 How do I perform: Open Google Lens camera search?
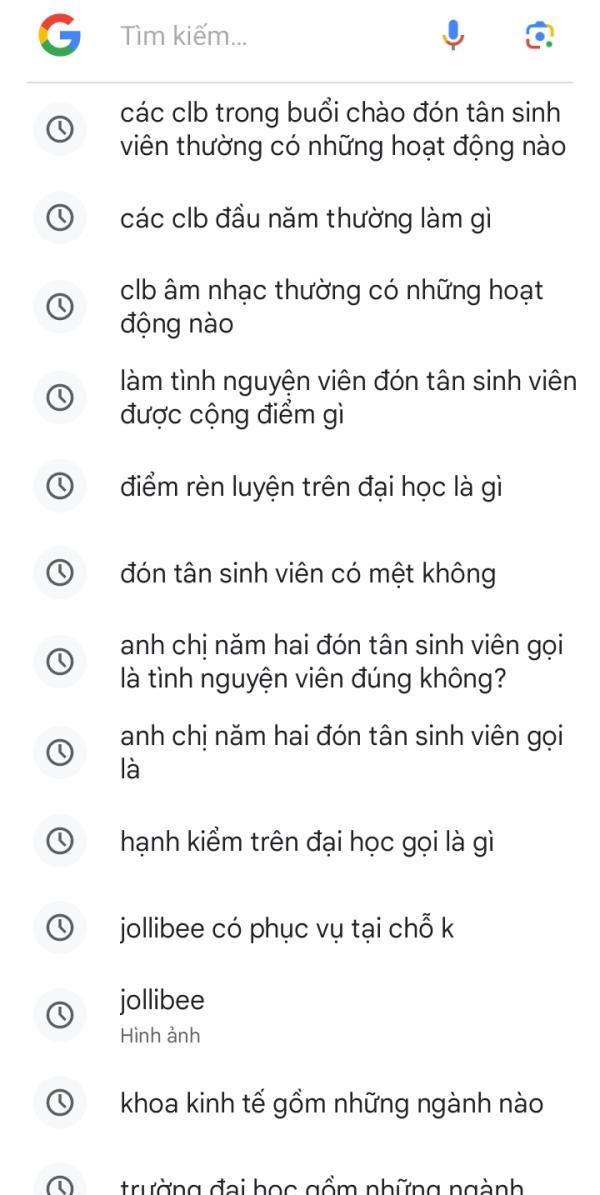click(540, 35)
